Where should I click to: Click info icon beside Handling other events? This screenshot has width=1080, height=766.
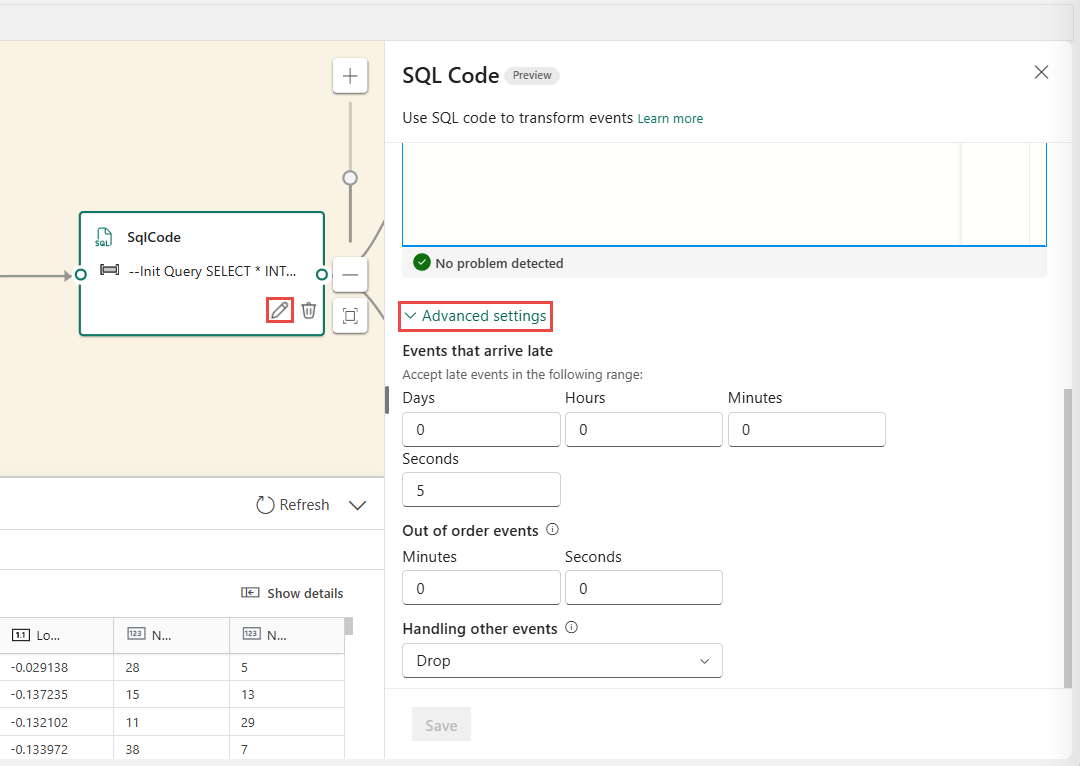pos(572,628)
